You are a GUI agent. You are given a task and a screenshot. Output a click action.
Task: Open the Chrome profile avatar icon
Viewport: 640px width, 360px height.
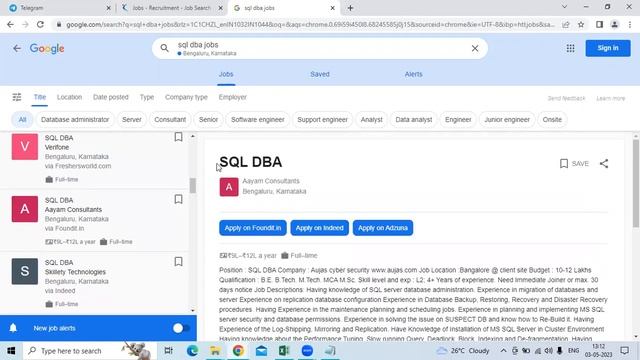(x=614, y=24)
